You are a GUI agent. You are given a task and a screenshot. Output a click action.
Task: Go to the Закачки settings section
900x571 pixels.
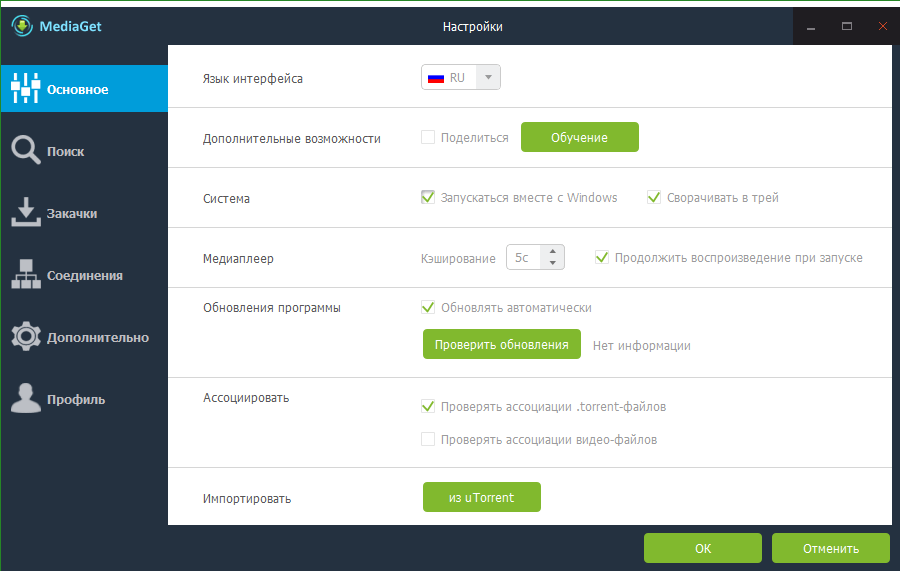[84, 213]
